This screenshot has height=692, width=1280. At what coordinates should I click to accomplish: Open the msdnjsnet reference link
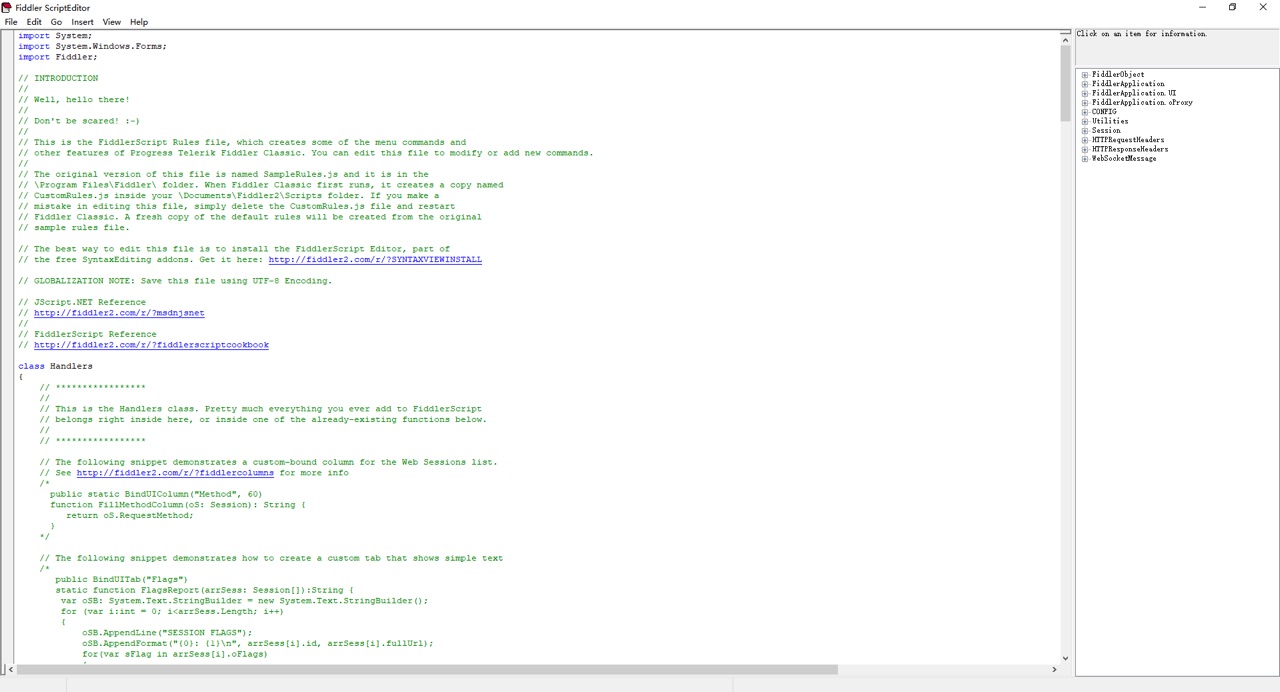119,313
